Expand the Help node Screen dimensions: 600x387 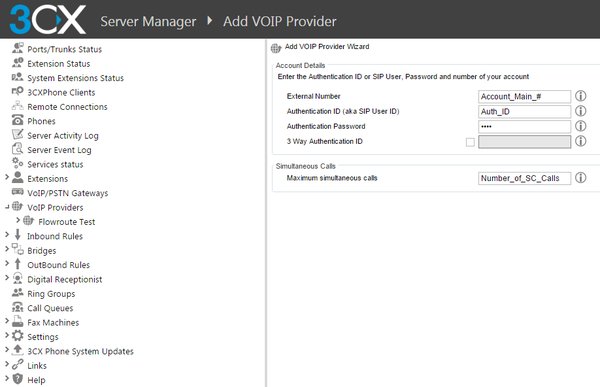7,379
